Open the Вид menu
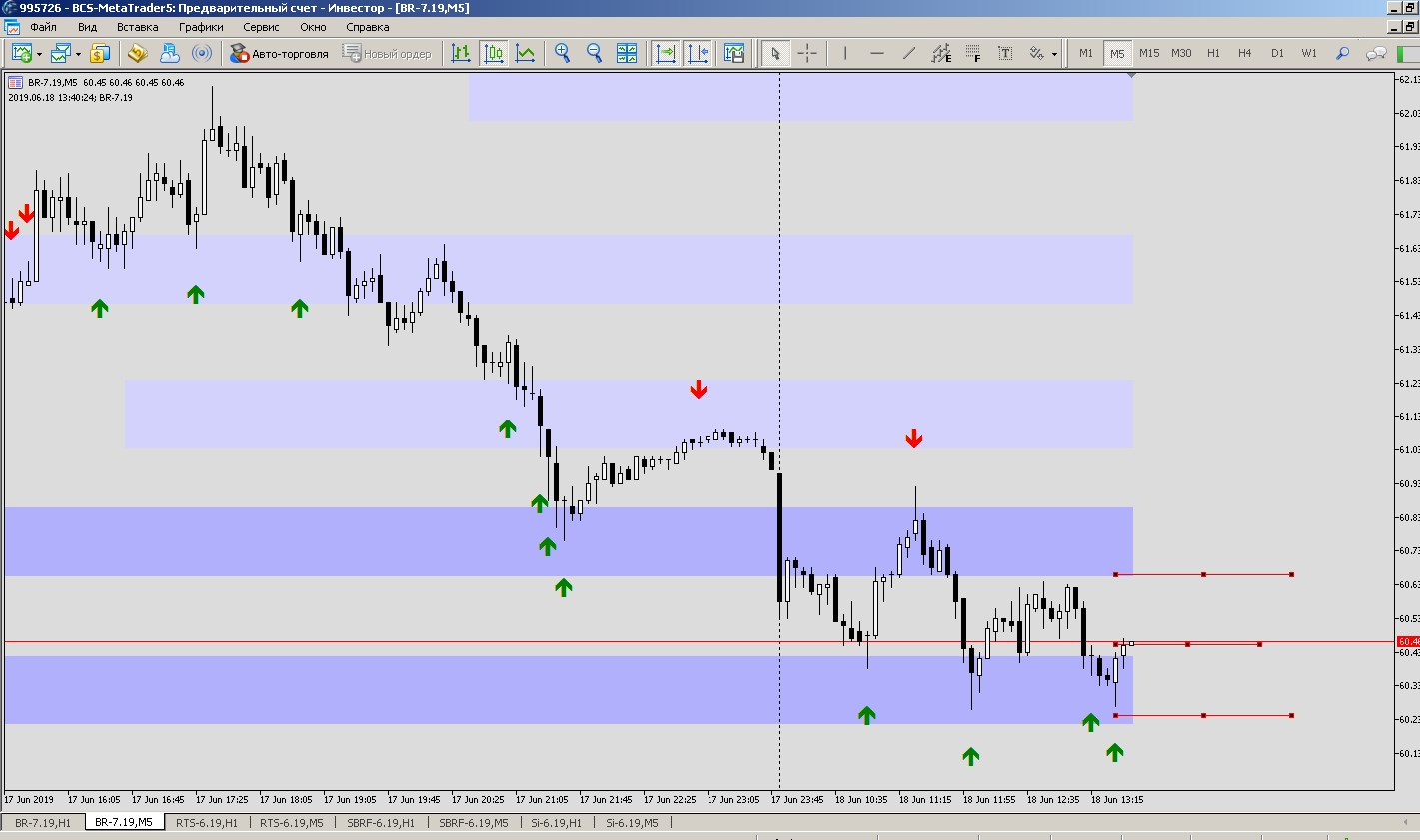 (87, 27)
